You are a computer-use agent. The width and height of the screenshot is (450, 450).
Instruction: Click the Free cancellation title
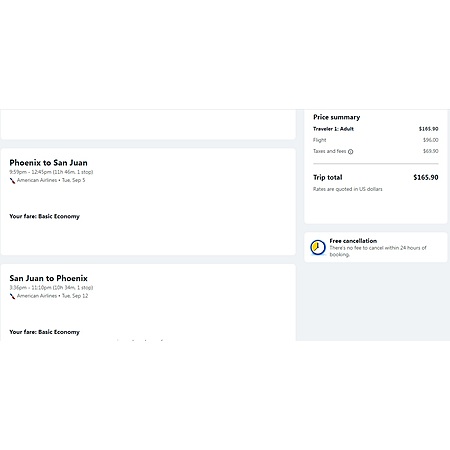coord(353,241)
